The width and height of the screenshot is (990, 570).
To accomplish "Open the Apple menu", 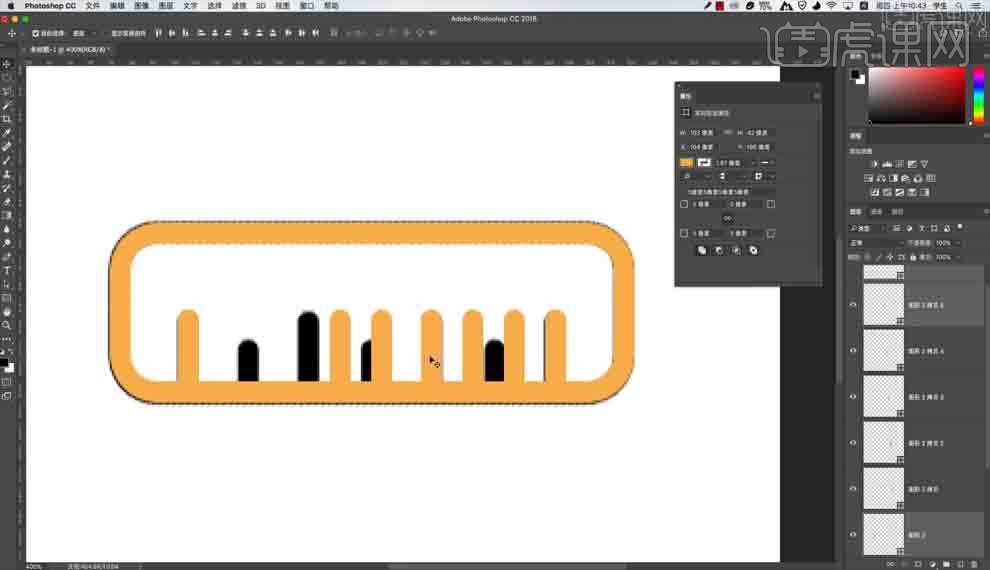I will tap(10, 6).
